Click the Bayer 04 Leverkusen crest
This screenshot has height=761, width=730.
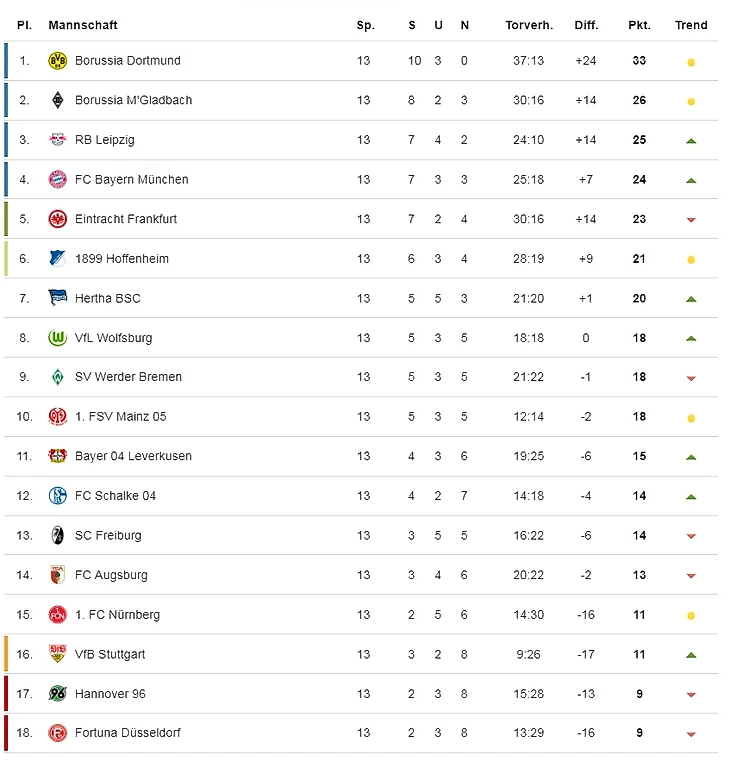pyautogui.click(x=57, y=456)
